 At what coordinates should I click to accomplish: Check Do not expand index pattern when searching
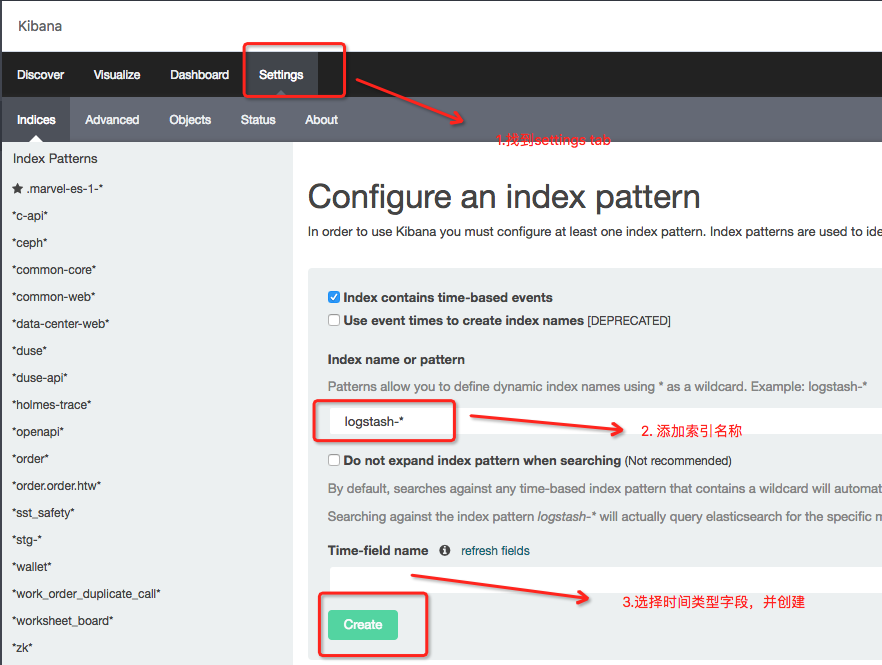coord(334,460)
